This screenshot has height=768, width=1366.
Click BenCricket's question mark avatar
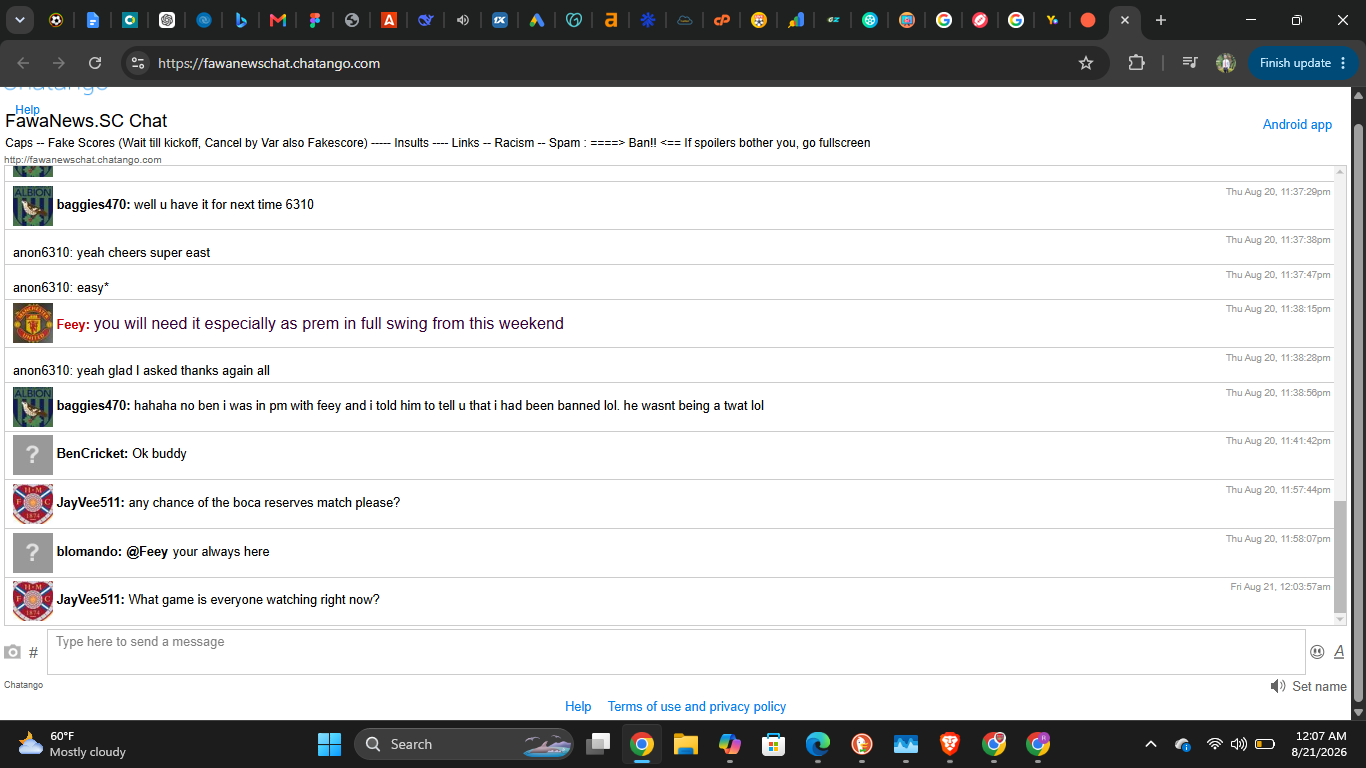click(33, 455)
